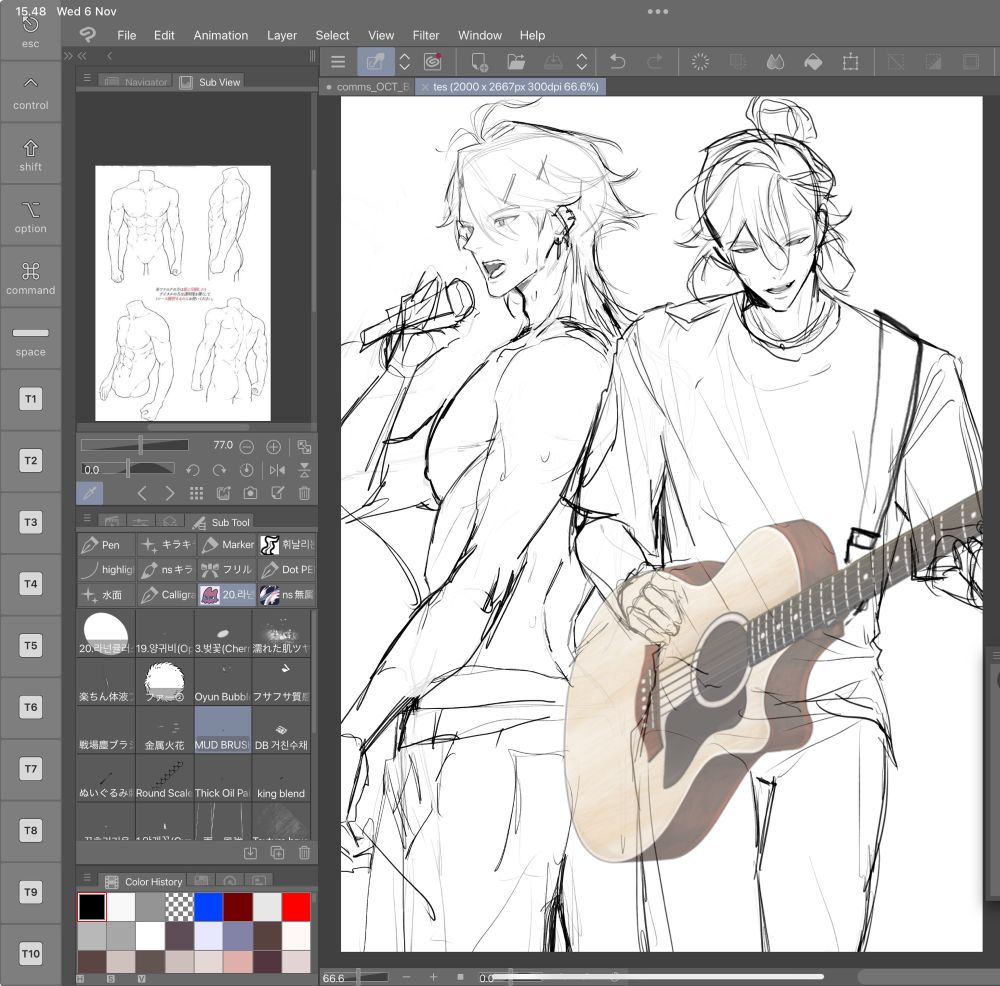Click the Fill paint bucket icon in the command bar
The width and height of the screenshot is (1000, 986).
(x=812, y=62)
